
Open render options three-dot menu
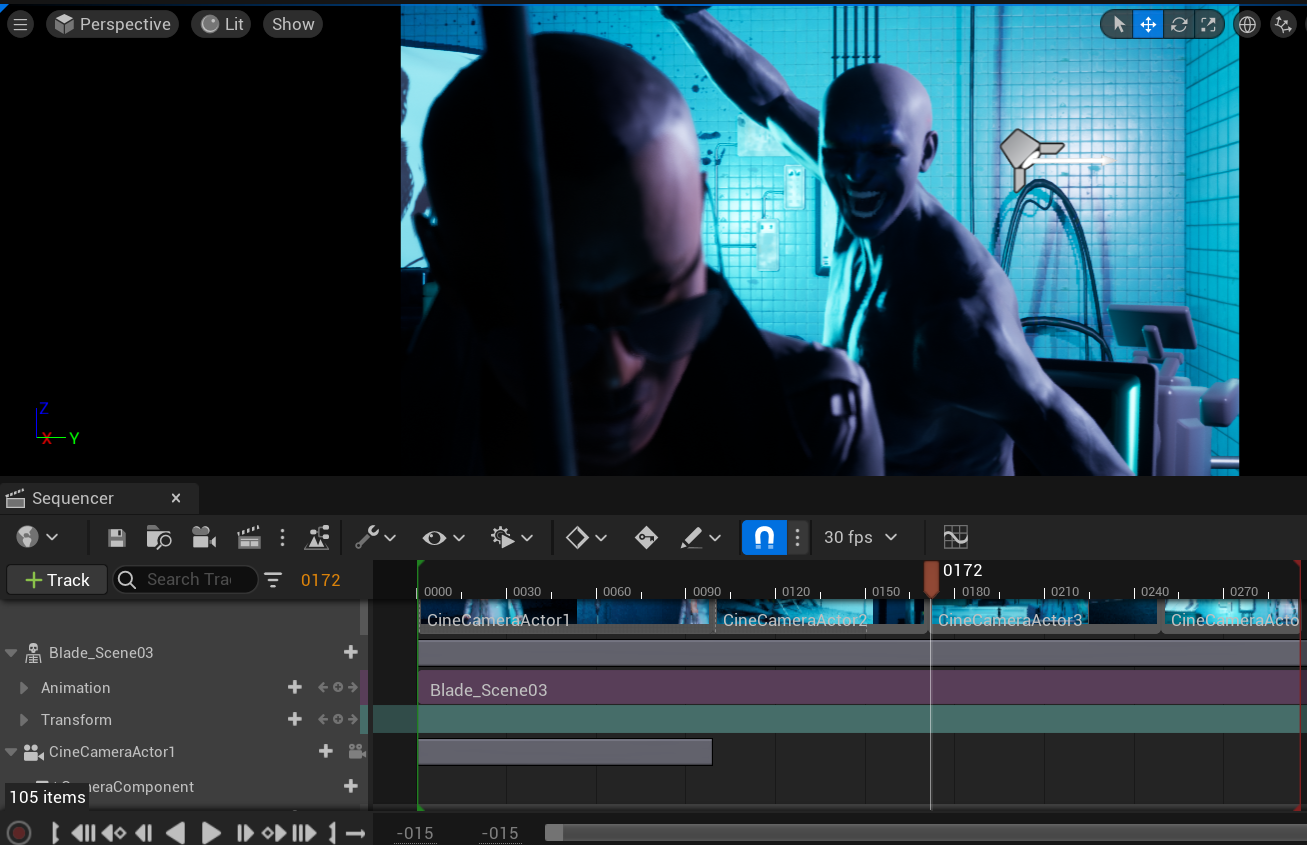[283, 538]
